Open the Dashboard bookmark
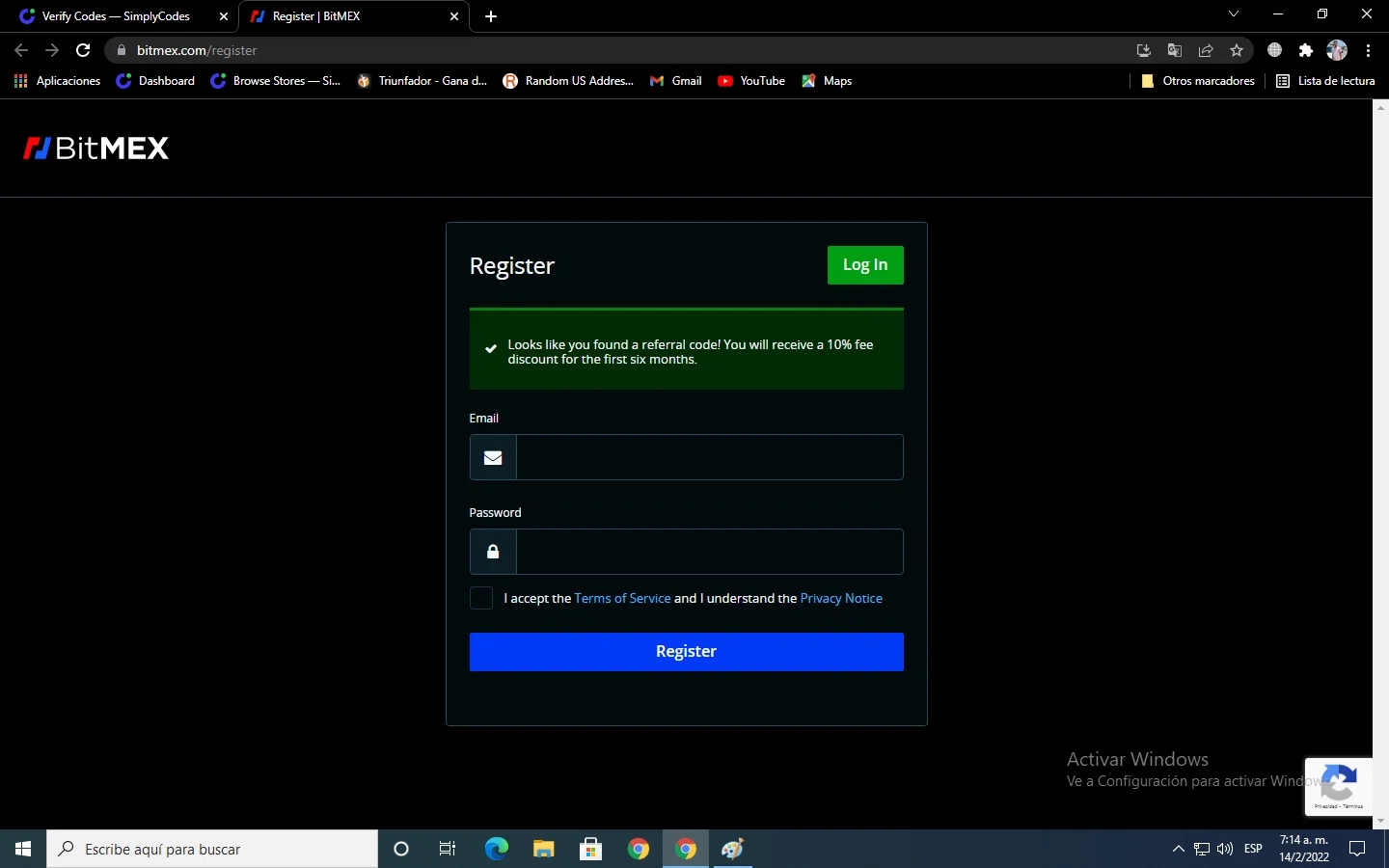The height and width of the screenshot is (868, 1389). click(x=155, y=81)
